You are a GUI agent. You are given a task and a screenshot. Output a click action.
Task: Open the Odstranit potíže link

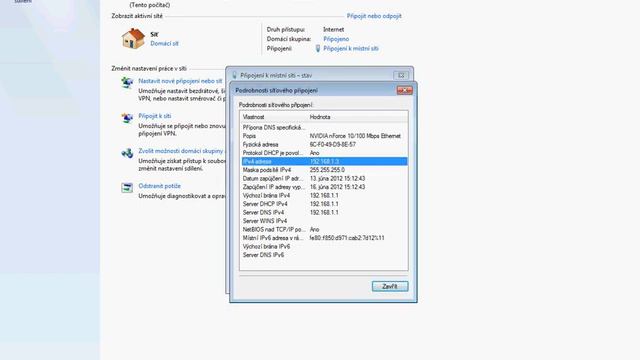point(159,186)
